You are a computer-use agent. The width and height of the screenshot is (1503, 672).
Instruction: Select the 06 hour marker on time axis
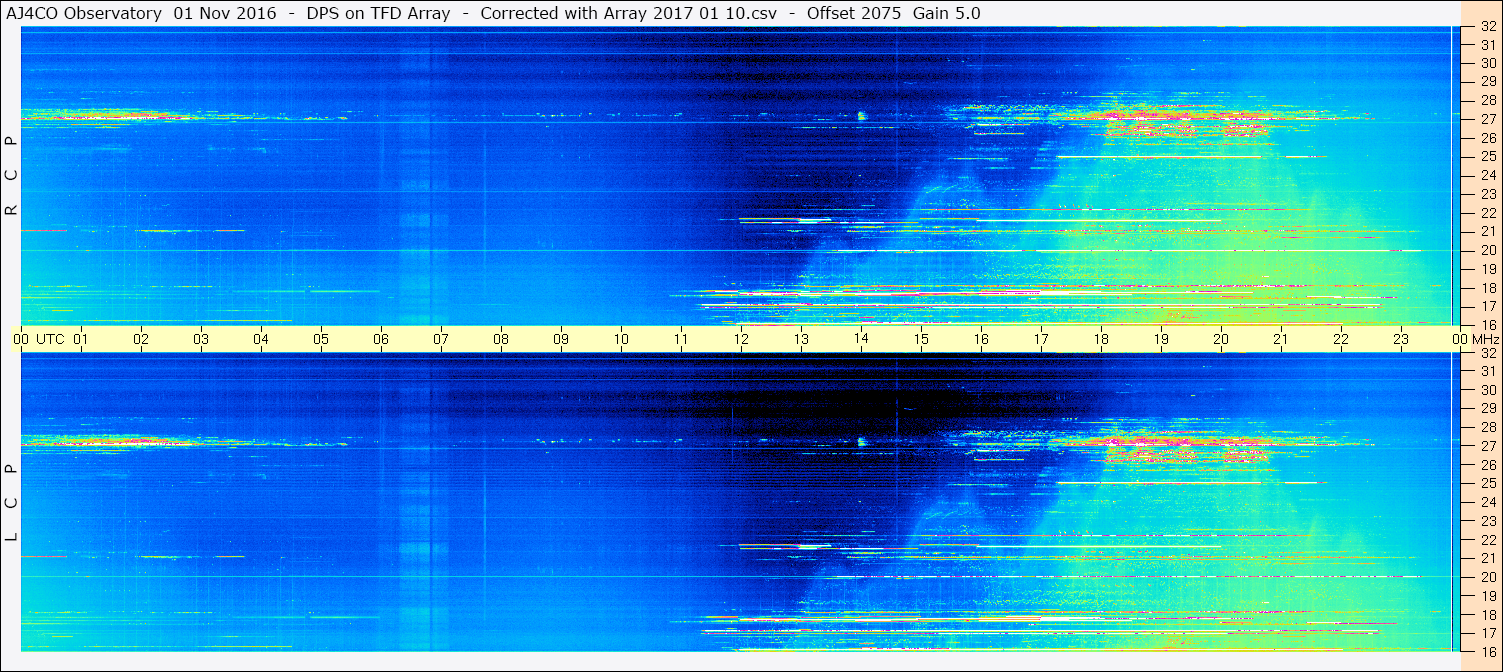[381, 339]
